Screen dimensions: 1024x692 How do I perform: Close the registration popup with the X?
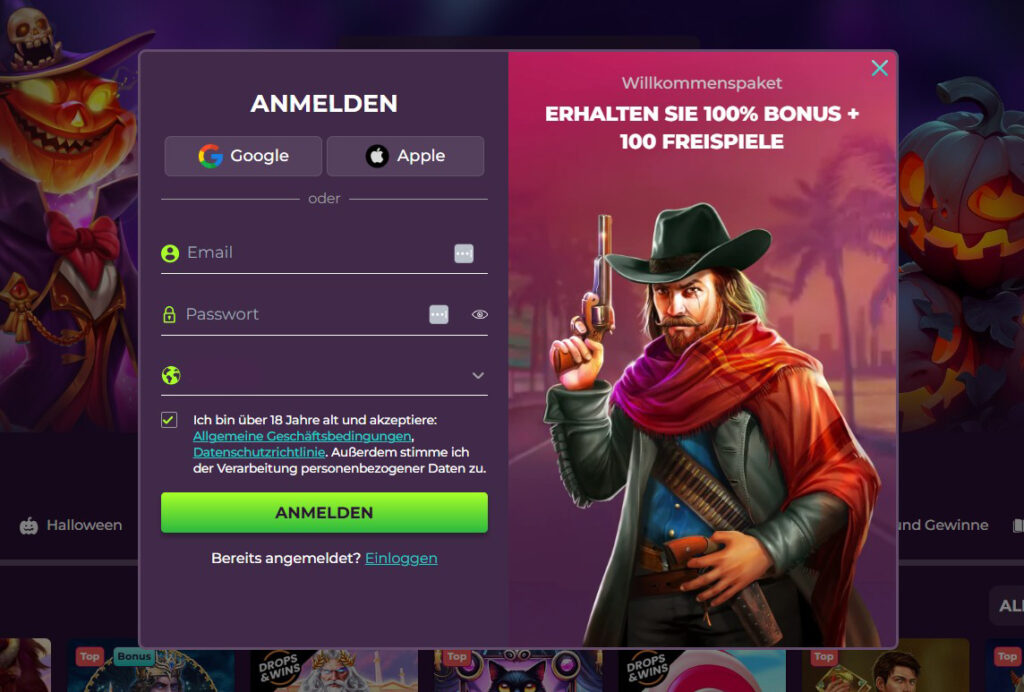click(880, 68)
